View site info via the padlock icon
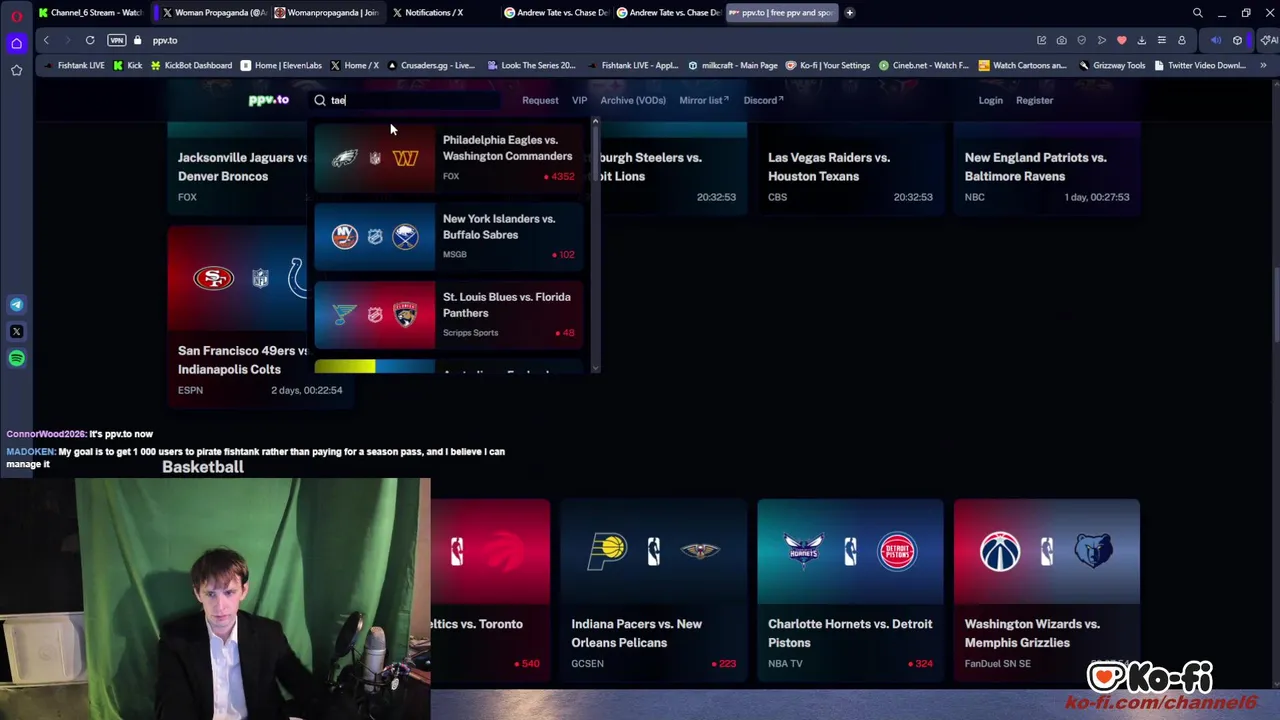Screen dimensions: 1280x720 point(137,40)
